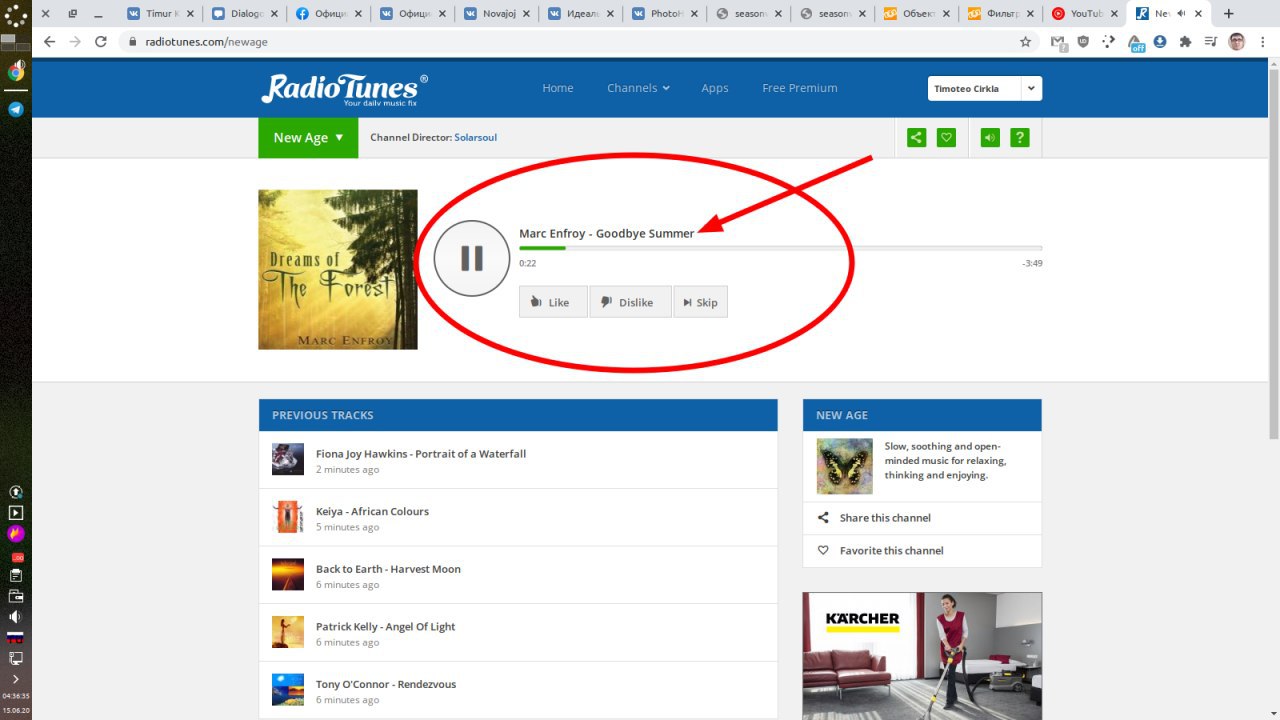Open the Kärcher advertisement banner

coord(922,656)
